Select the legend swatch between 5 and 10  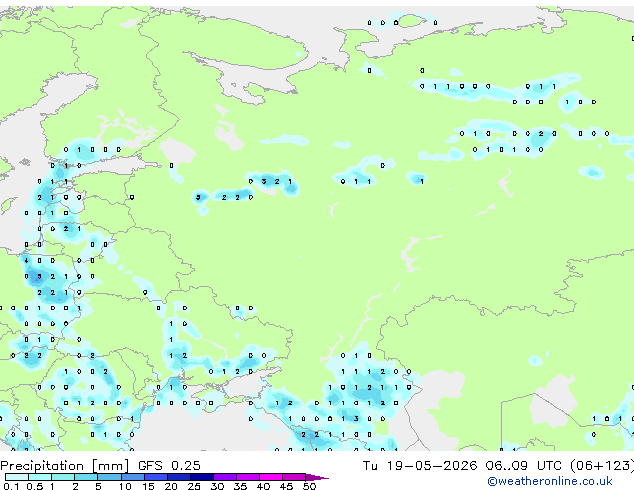coord(110,477)
